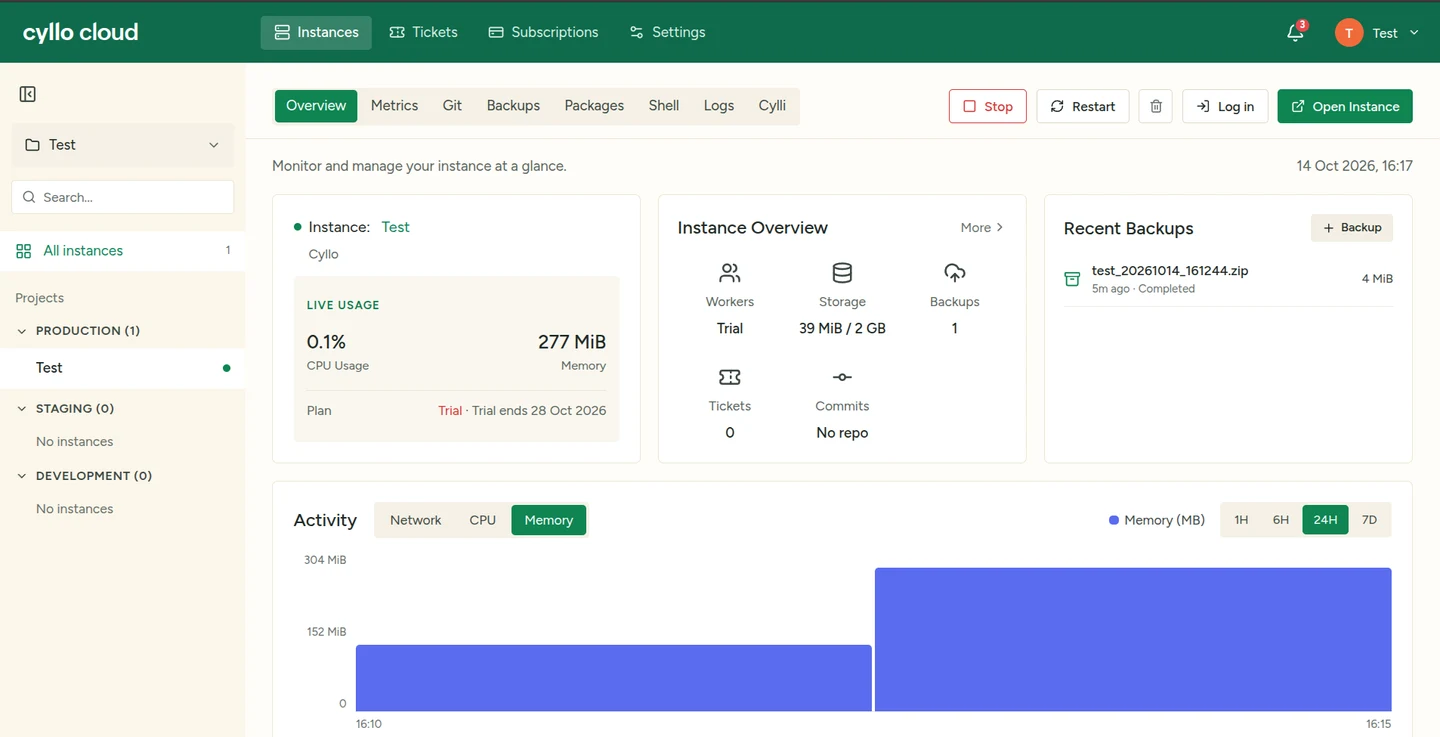Click the cyllo cloud logo
This screenshot has height=737, width=1440.
pos(81,32)
